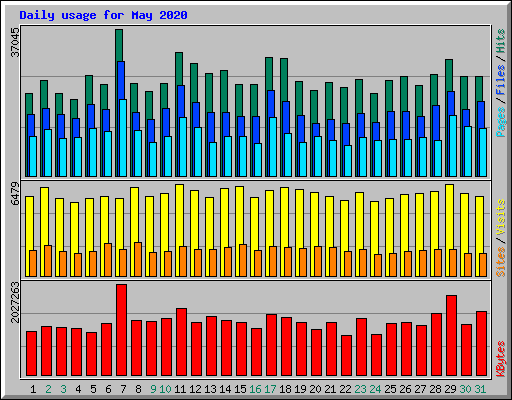The height and width of the screenshot is (400, 512).
Task: Click day label 11 on the x-axis
Action: (180, 389)
